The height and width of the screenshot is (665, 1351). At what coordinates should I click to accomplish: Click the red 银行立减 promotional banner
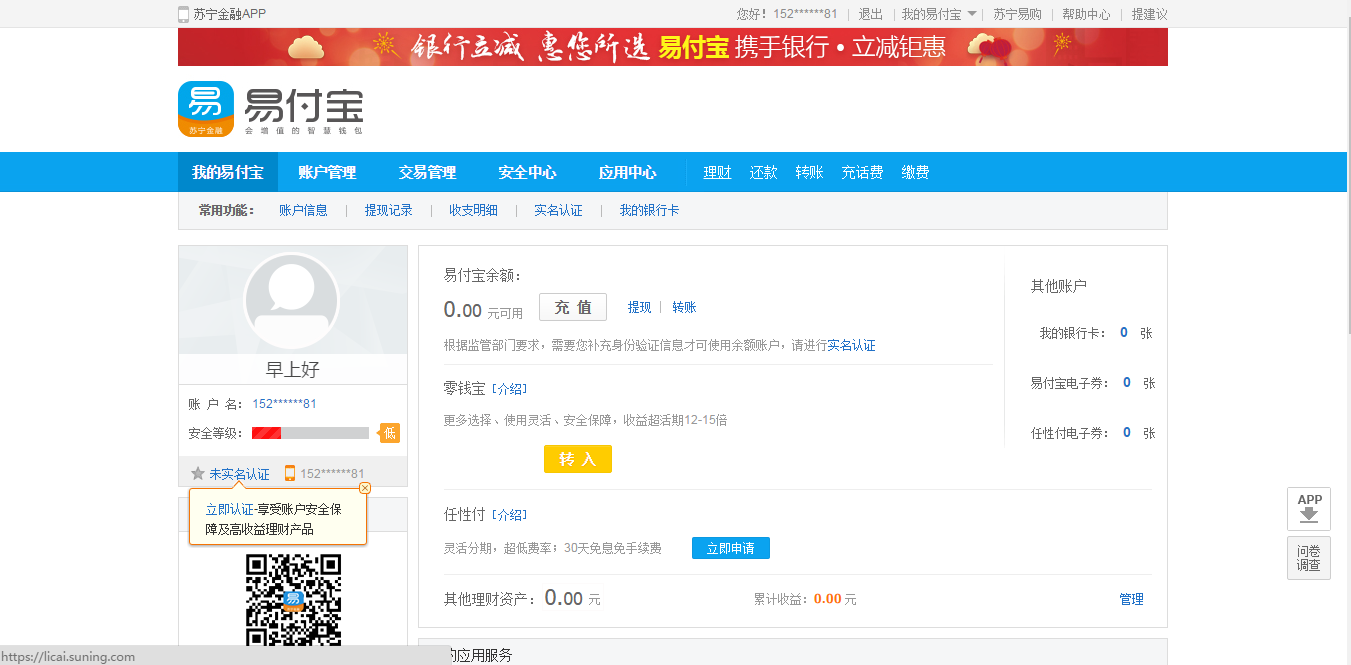[x=673, y=47]
